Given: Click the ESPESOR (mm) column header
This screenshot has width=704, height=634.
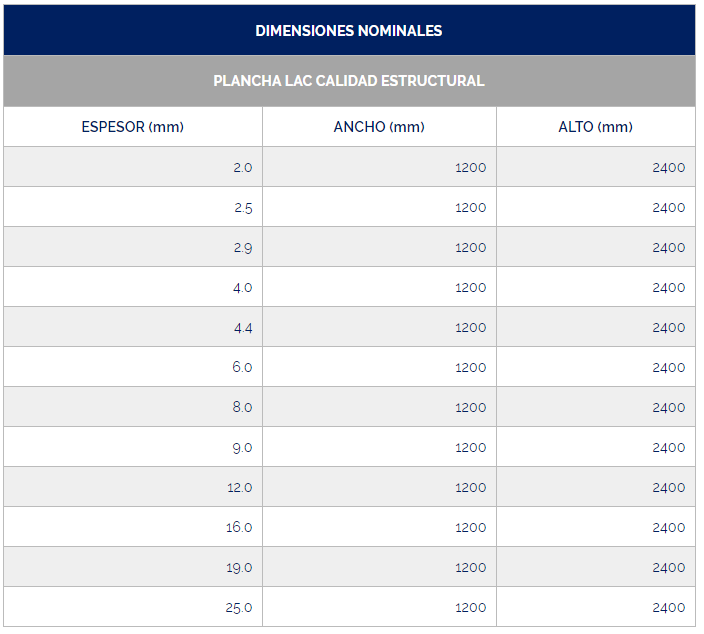Looking at the screenshot, I should (x=133, y=127).
